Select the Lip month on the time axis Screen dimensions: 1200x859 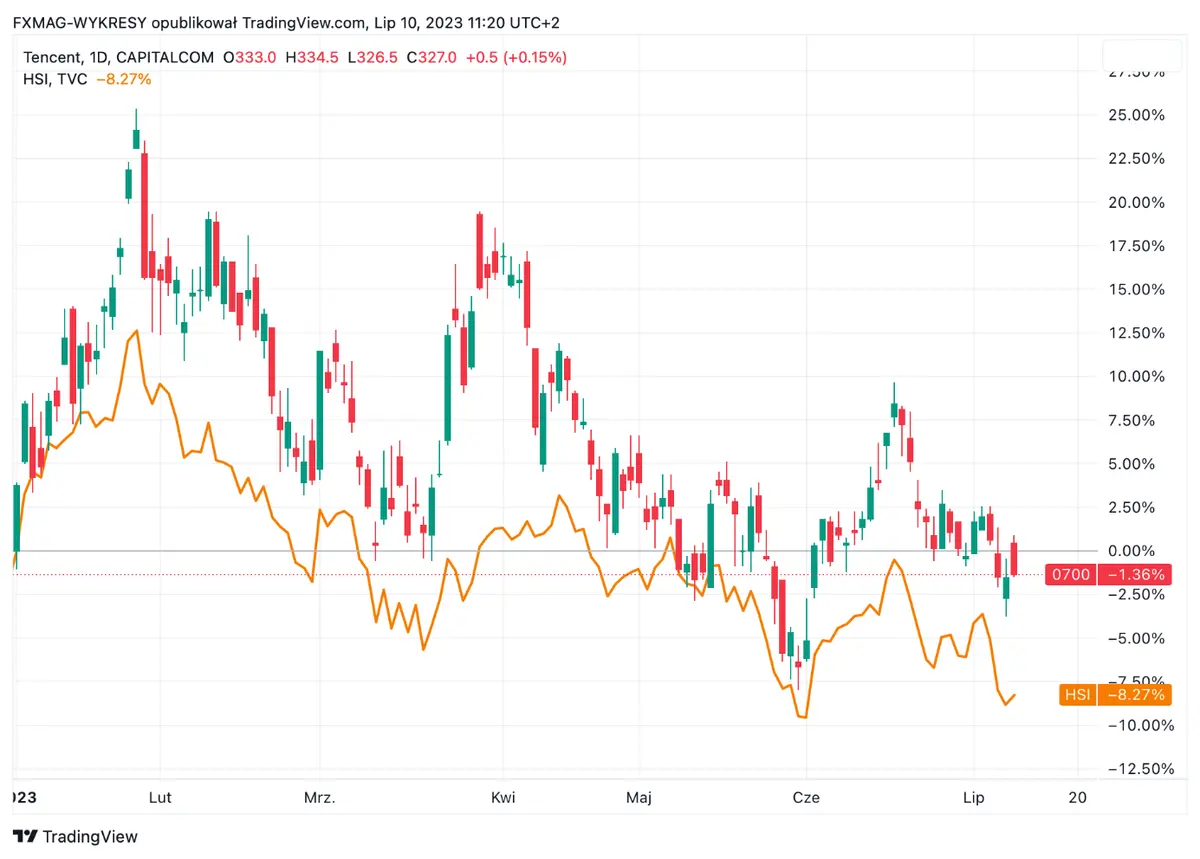973,798
